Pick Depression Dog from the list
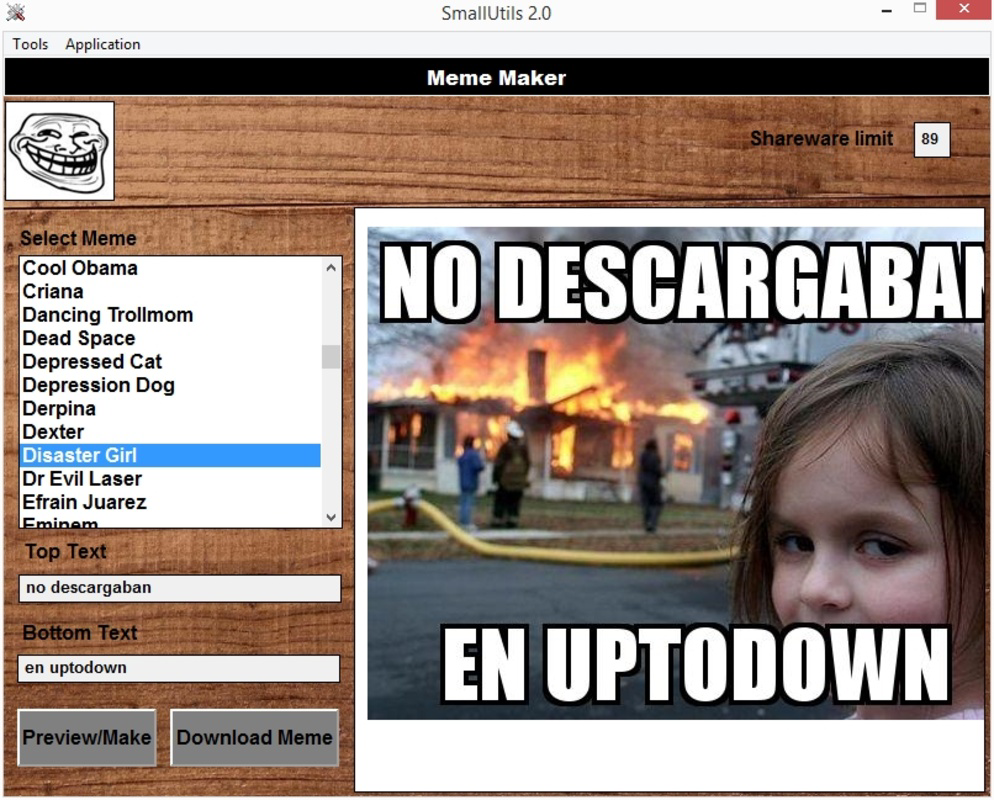The height and width of the screenshot is (800, 994). 170,385
